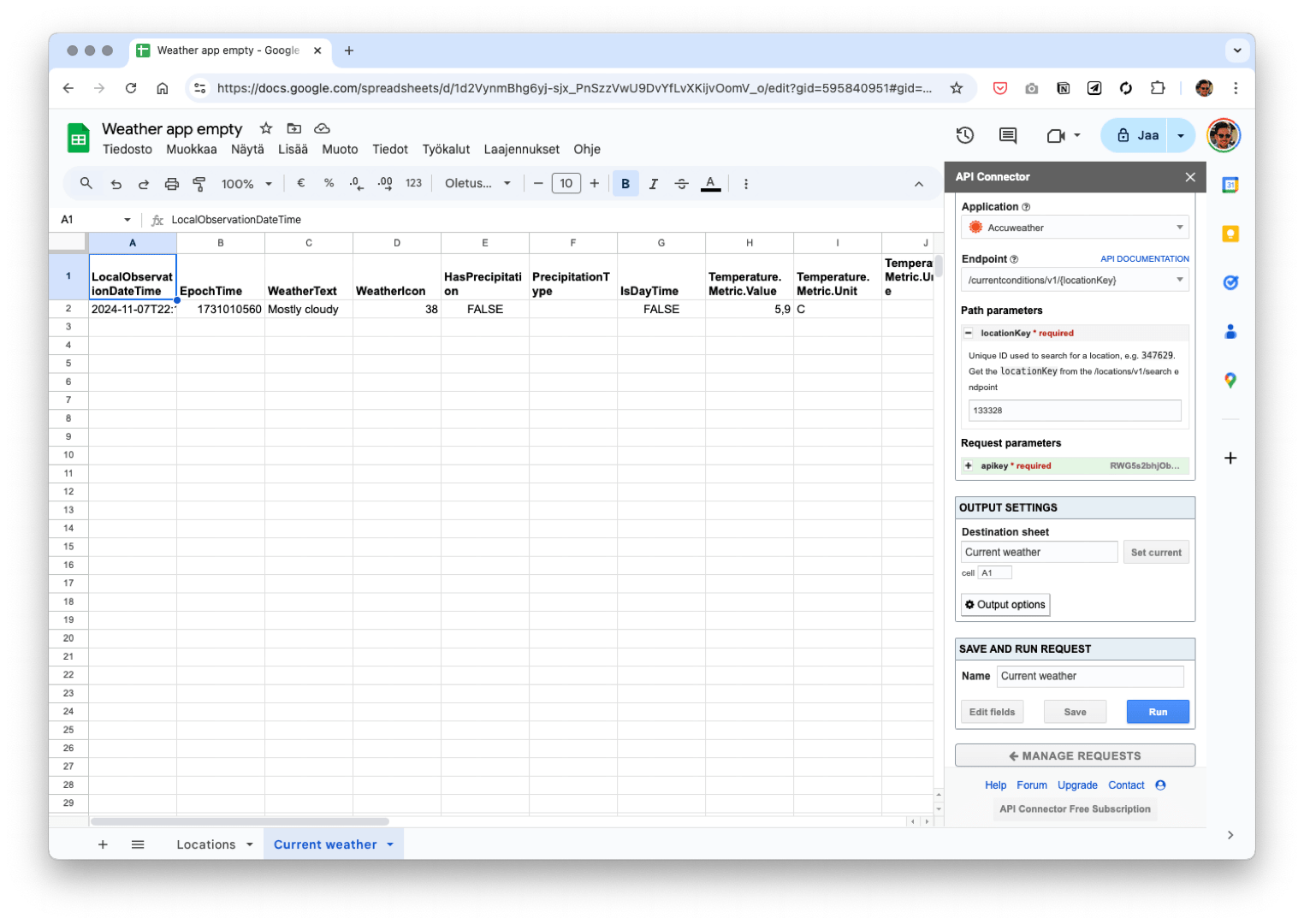This screenshot has height=924, width=1304.
Task: Click the locationKey value input field
Action: tap(1075, 411)
